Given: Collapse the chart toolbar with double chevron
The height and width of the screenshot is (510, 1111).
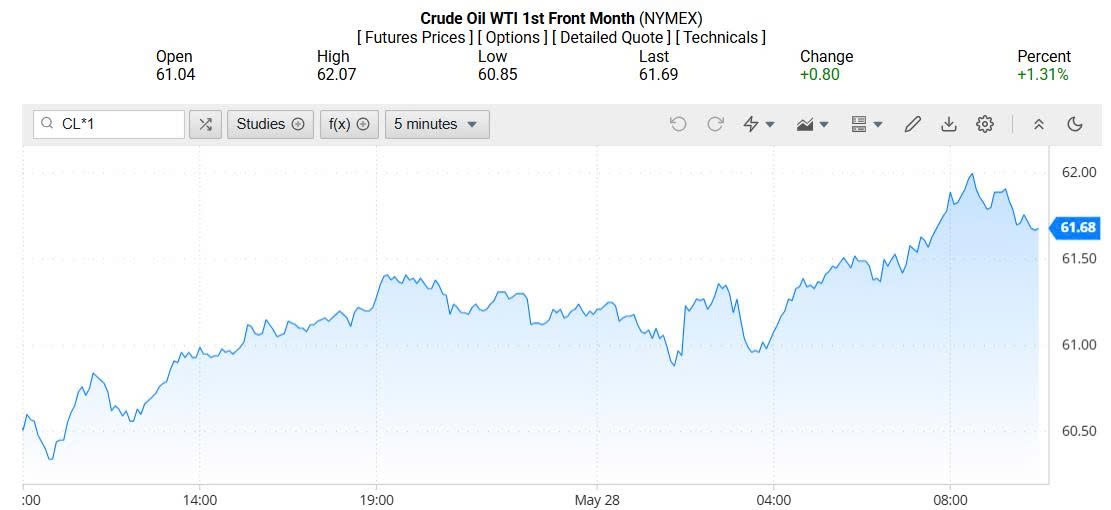Looking at the screenshot, I should [x=1039, y=124].
